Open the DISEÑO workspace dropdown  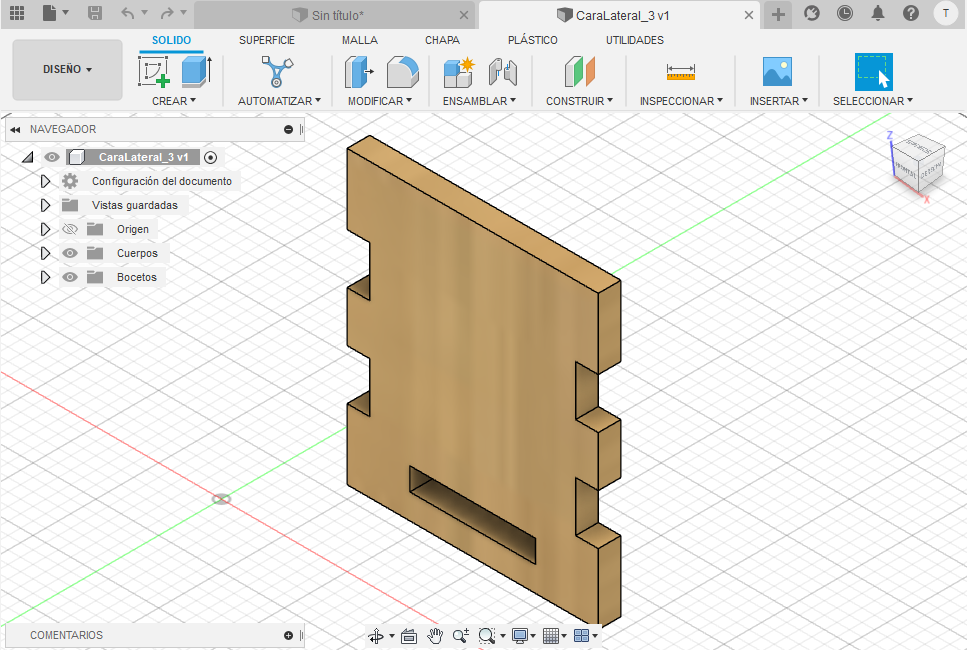coord(67,70)
